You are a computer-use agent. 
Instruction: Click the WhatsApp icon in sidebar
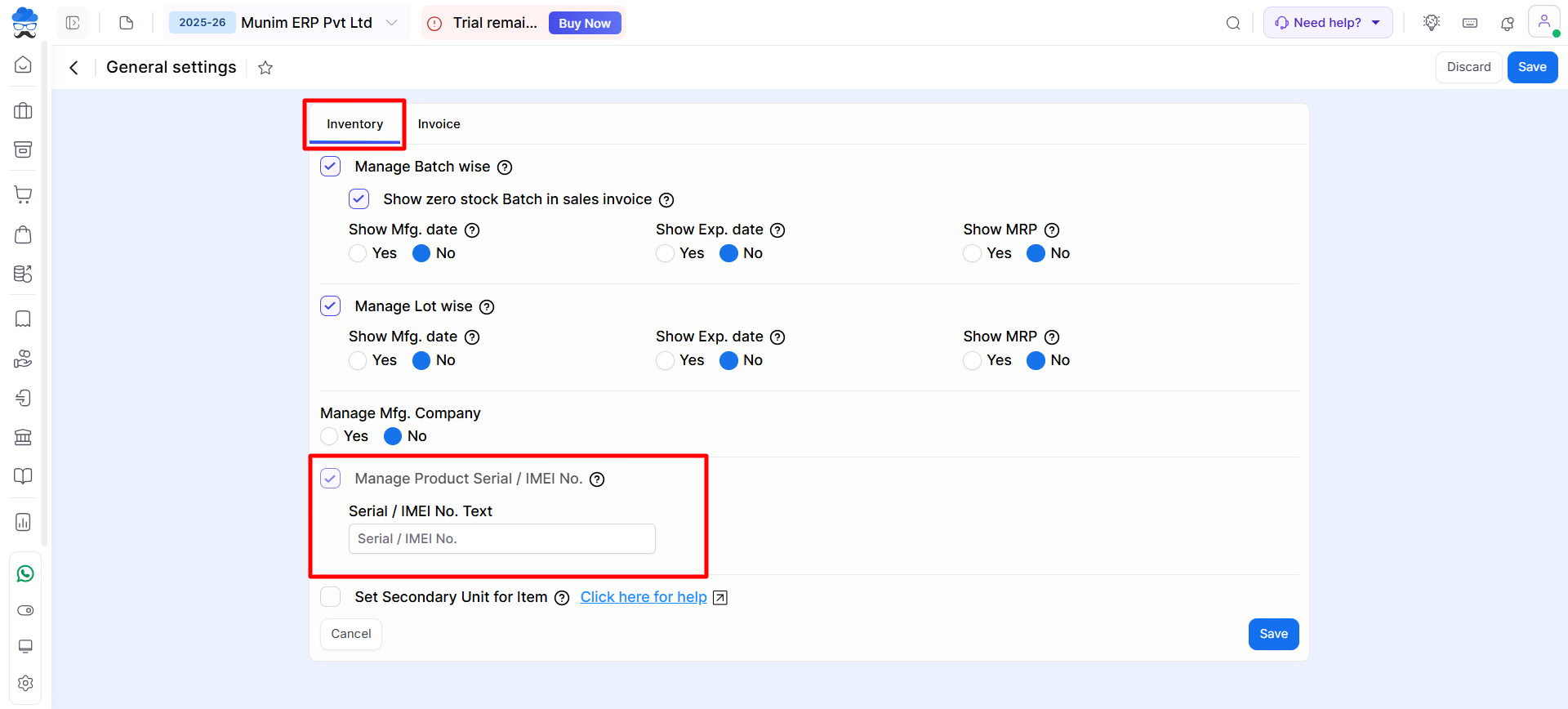(x=25, y=573)
